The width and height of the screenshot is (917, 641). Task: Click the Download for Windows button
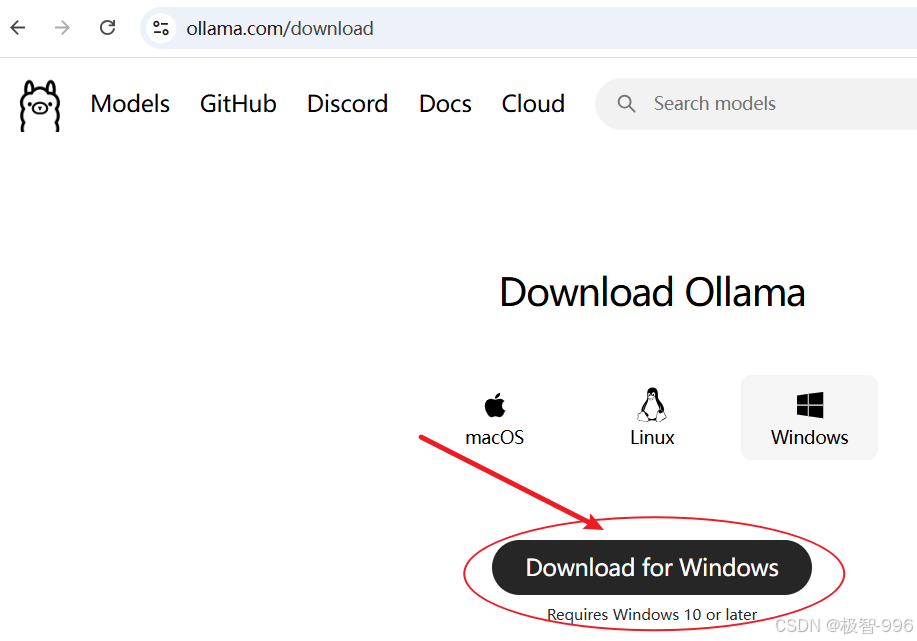click(x=651, y=567)
